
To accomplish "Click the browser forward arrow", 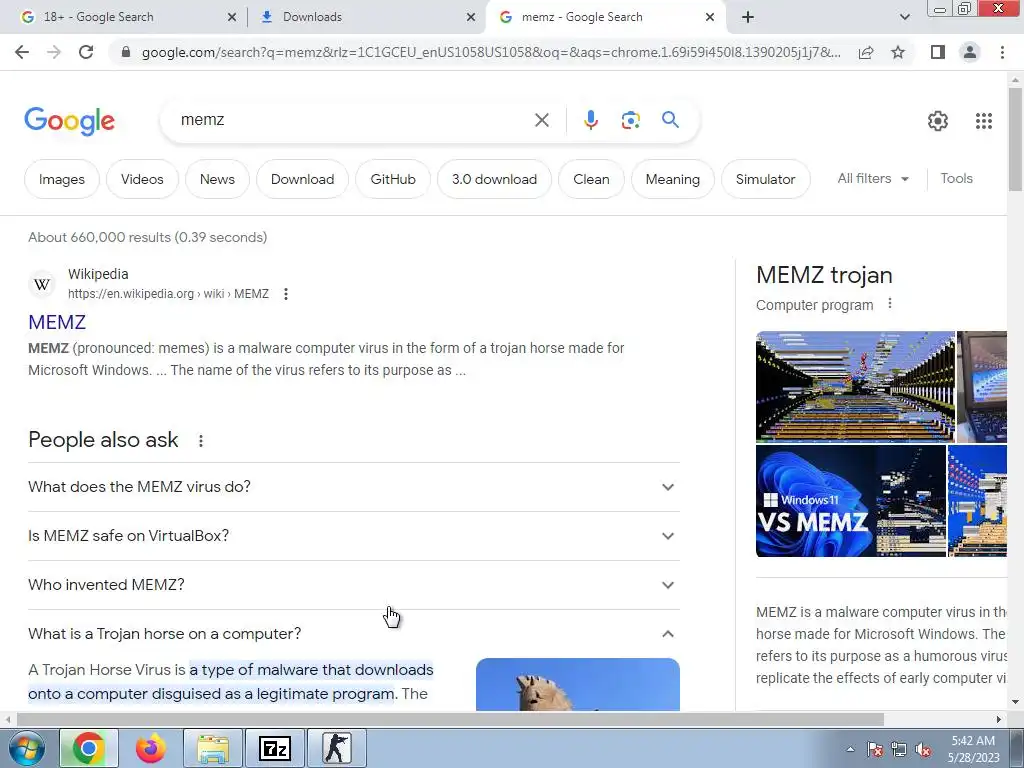I will [54, 52].
